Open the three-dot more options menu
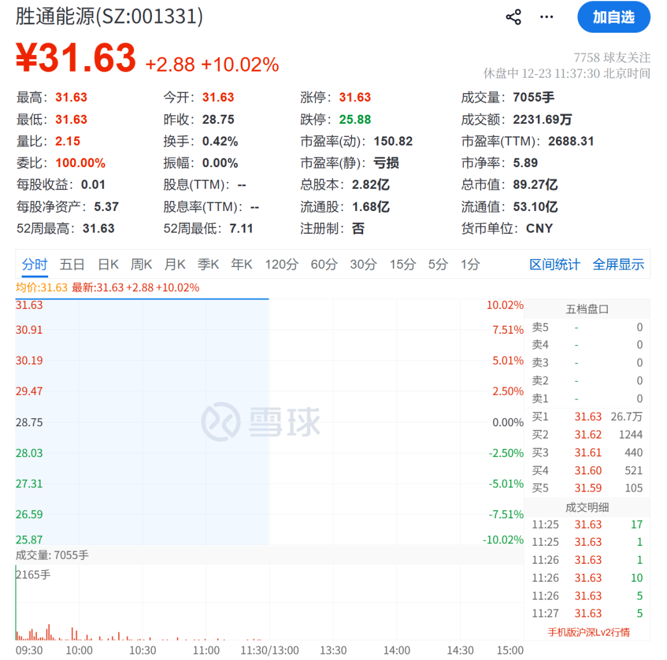The height and width of the screenshot is (660, 667). point(546,17)
